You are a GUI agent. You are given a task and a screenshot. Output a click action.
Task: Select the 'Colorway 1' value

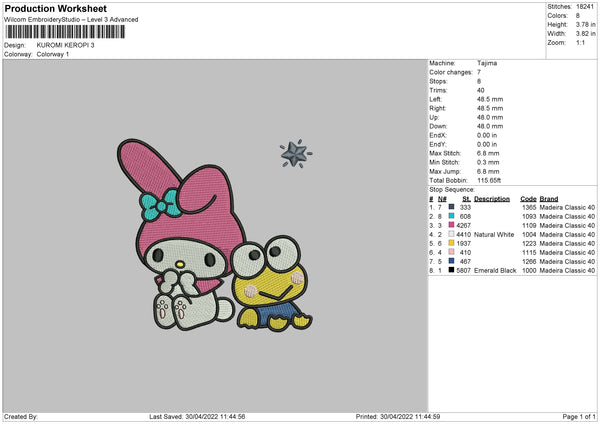pyautogui.click(x=53, y=54)
